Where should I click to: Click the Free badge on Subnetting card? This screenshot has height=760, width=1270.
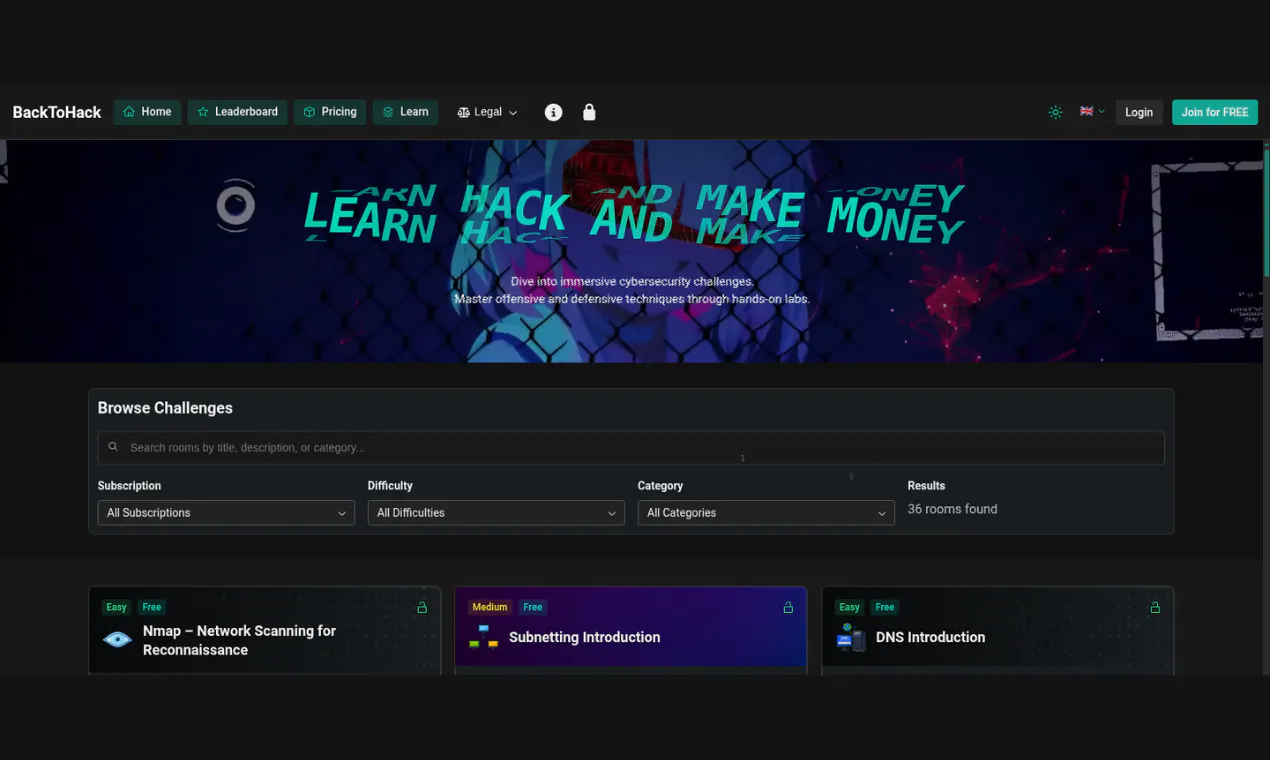(533, 607)
